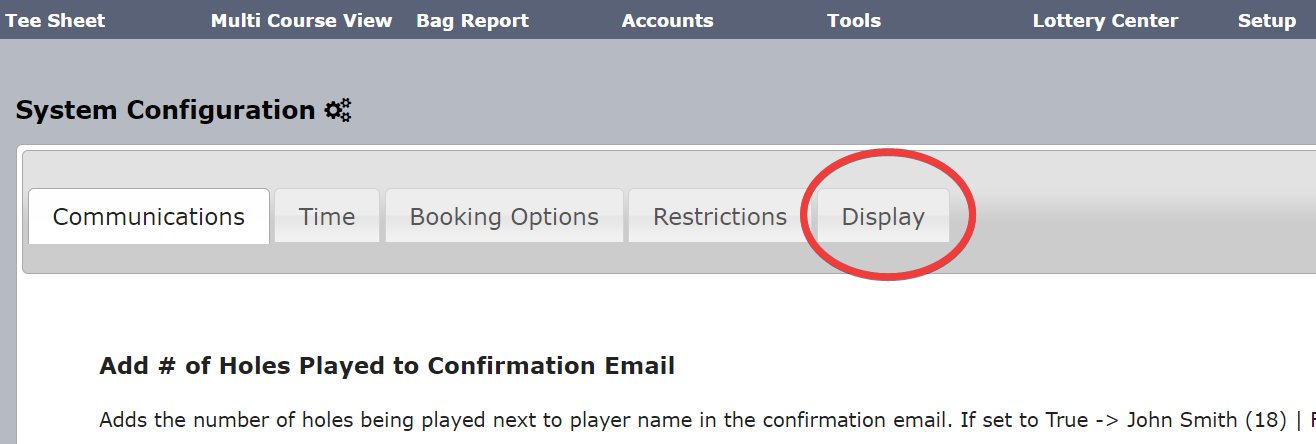Click the blank white area above the setting heading
Image resolution: width=1316 pixels, height=444 pixels.
click(x=660, y=312)
